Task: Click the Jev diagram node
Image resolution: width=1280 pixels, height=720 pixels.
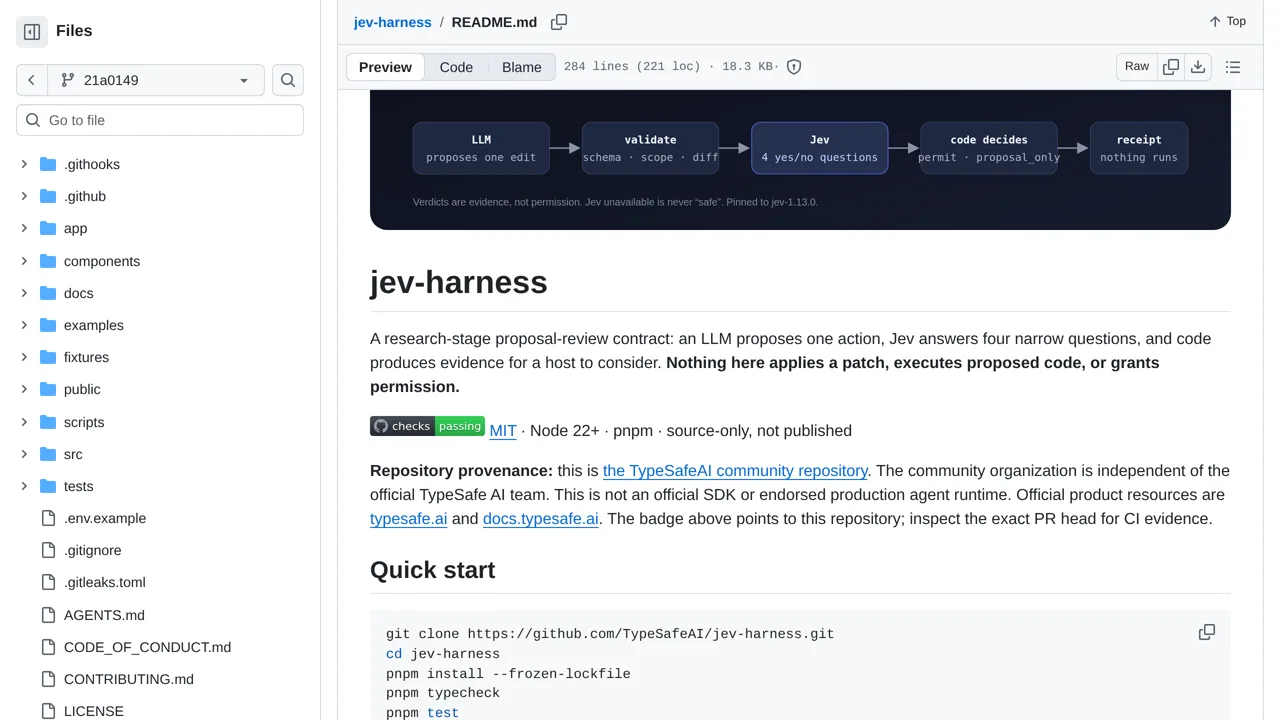Action: [819, 148]
